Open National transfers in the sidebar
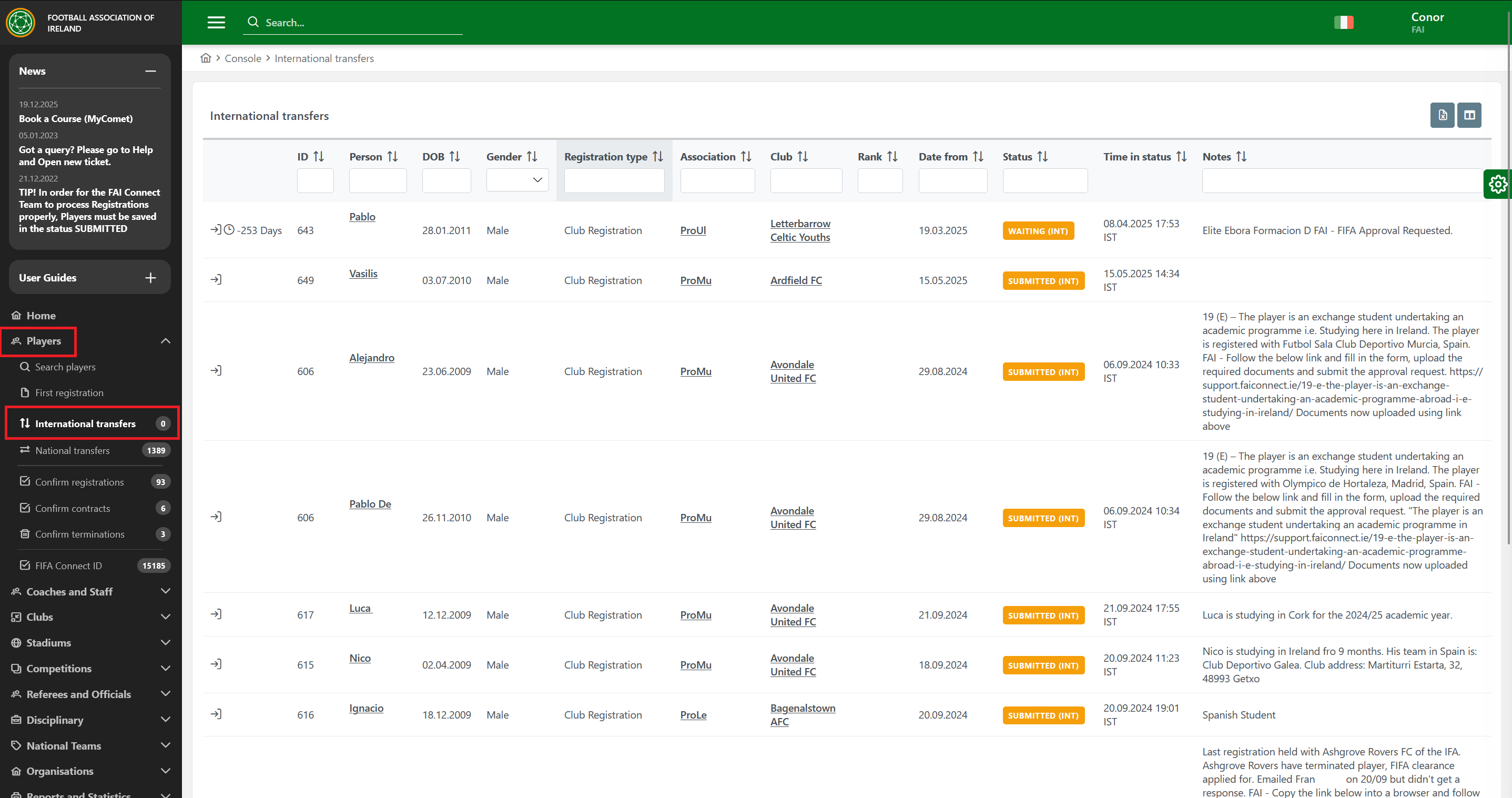This screenshot has height=798, width=1512. [x=72, y=450]
